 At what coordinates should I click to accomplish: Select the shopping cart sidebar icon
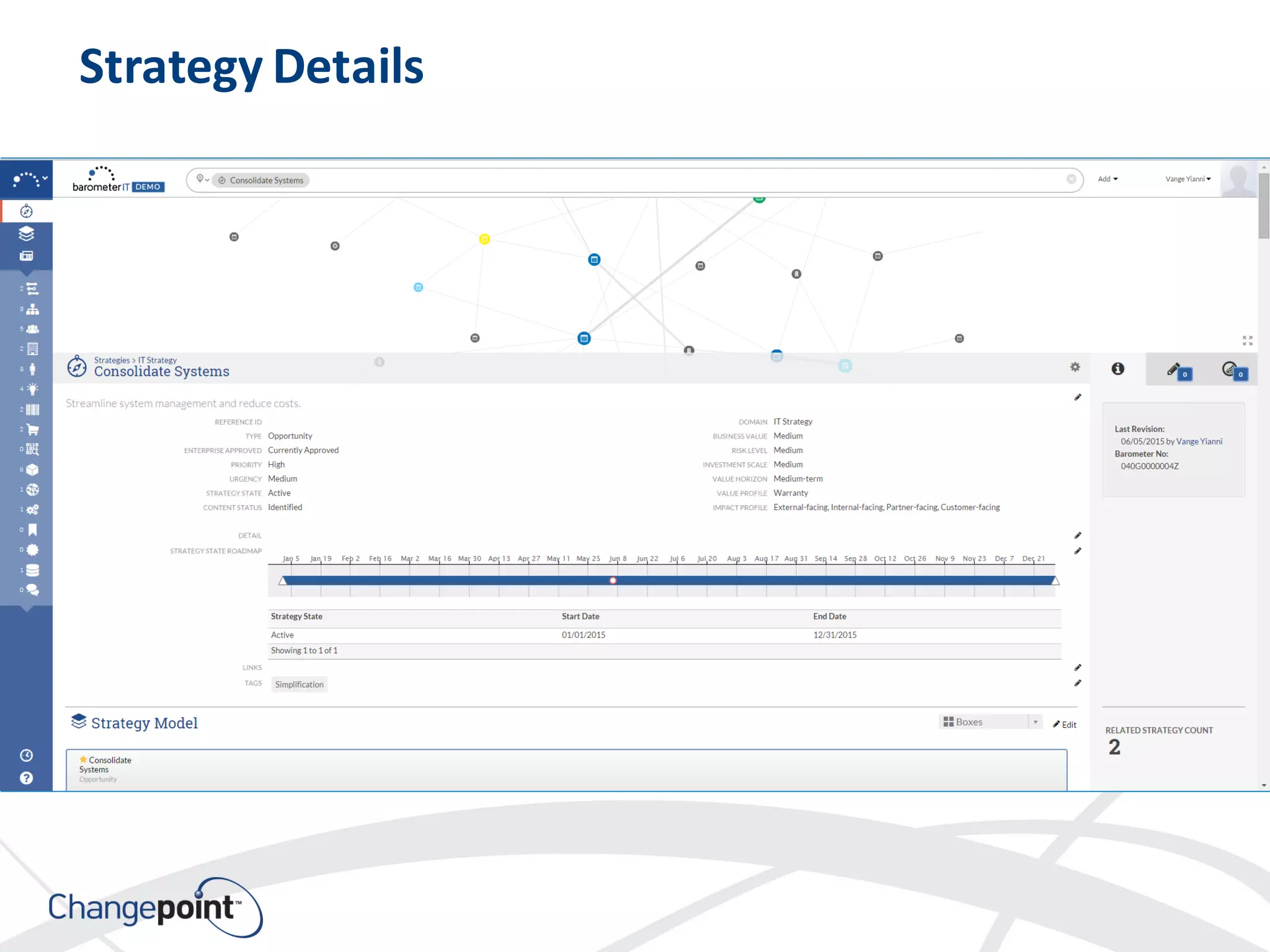click(x=32, y=430)
